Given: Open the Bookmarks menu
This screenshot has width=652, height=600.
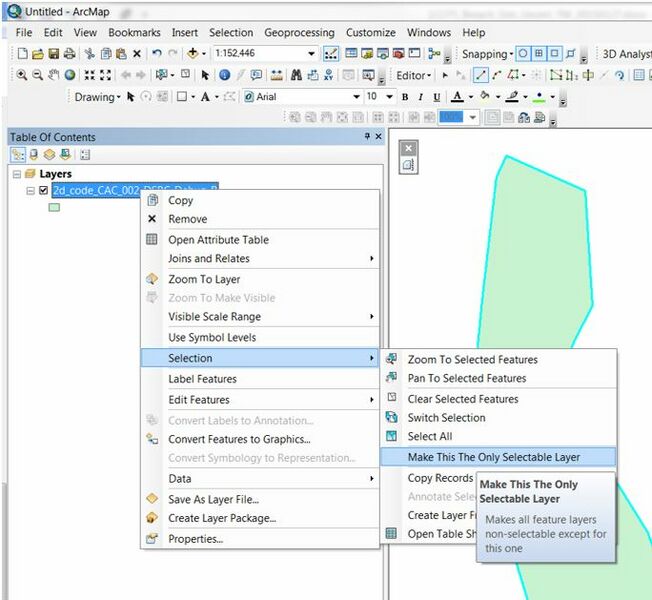Looking at the screenshot, I should coord(134,32).
